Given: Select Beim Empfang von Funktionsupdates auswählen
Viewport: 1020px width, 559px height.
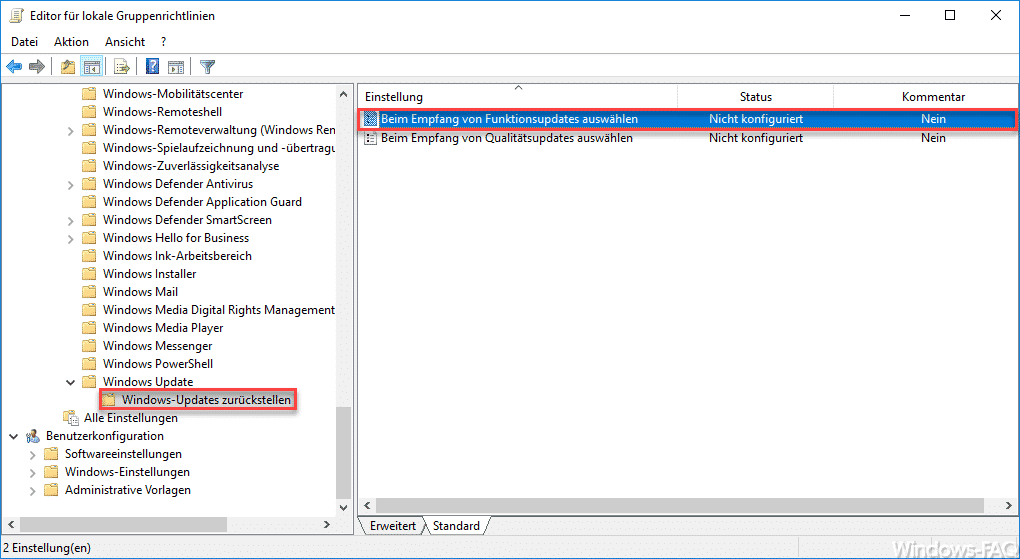Looking at the screenshot, I should click(509, 119).
